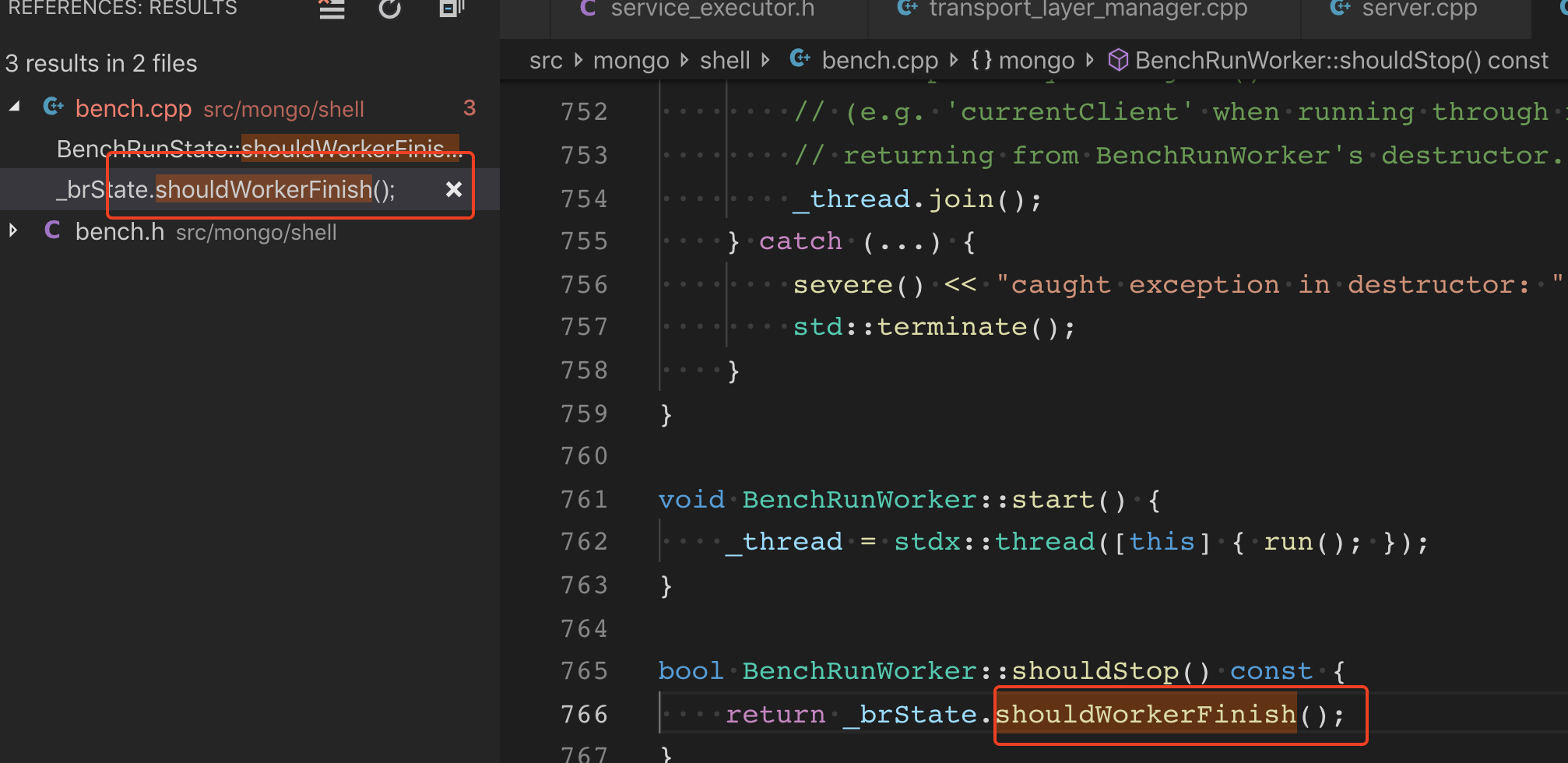Open the BenchRunState::shouldWorkerFinis... reference
The width and height of the screenshot is (1568, 763).
259,149
